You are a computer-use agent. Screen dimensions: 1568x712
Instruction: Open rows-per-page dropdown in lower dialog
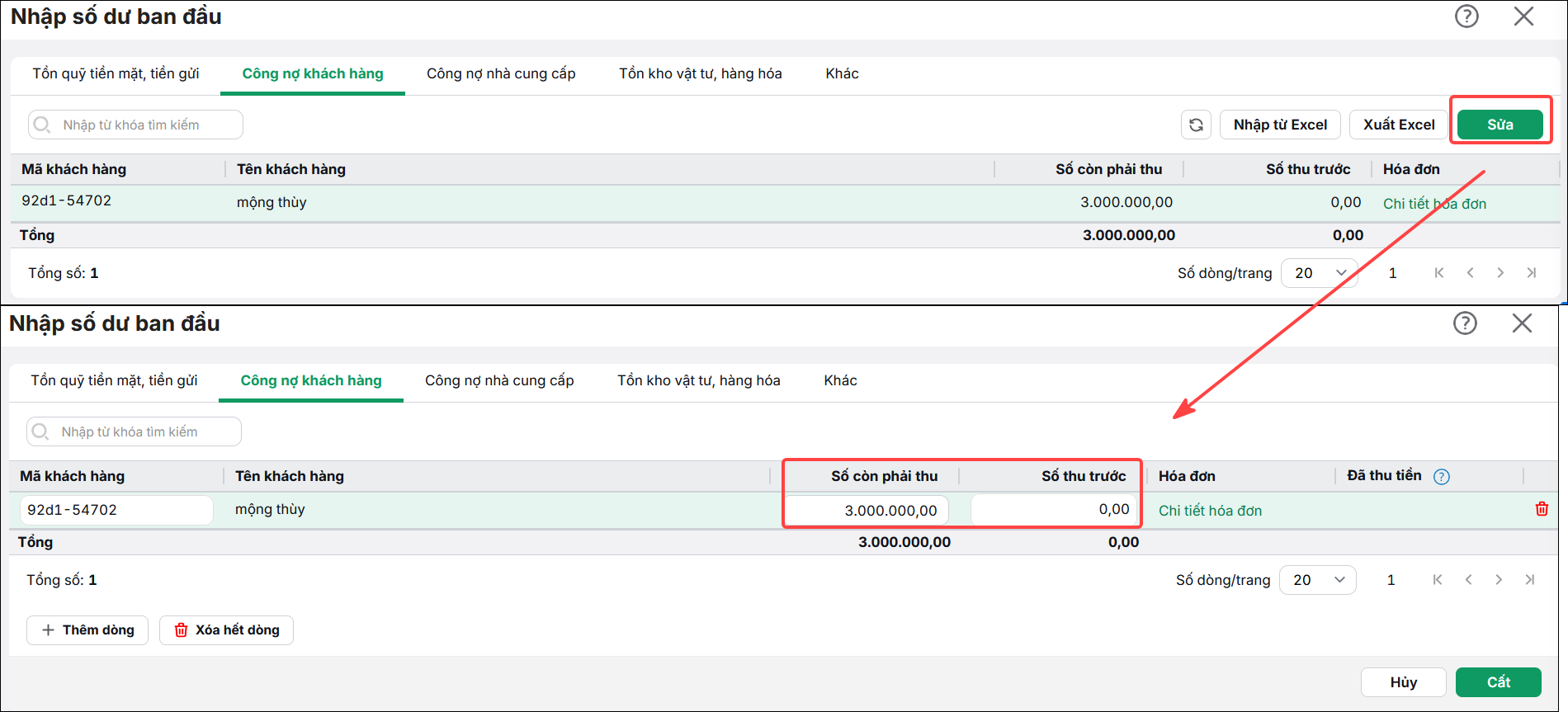click(1317, 580)
